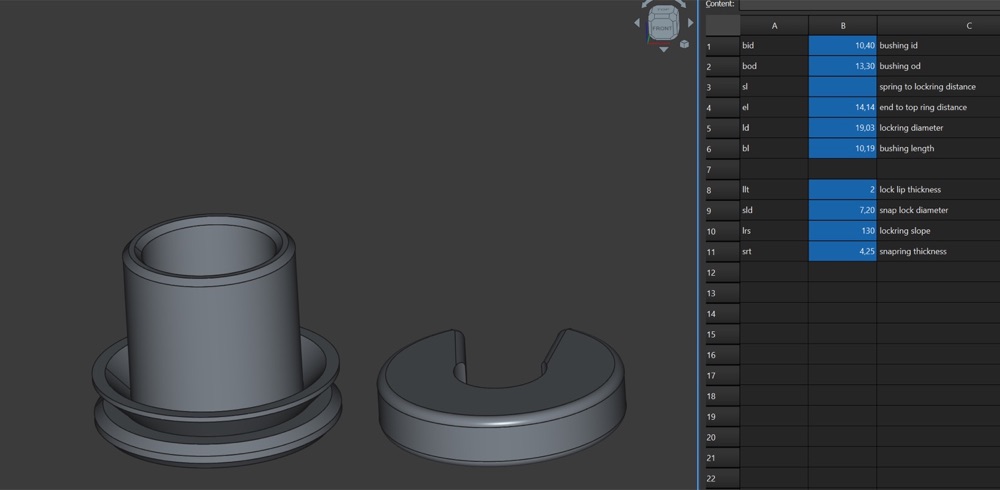Select column C header
This screenshot has height=490, width=1000.
[939, 26]
